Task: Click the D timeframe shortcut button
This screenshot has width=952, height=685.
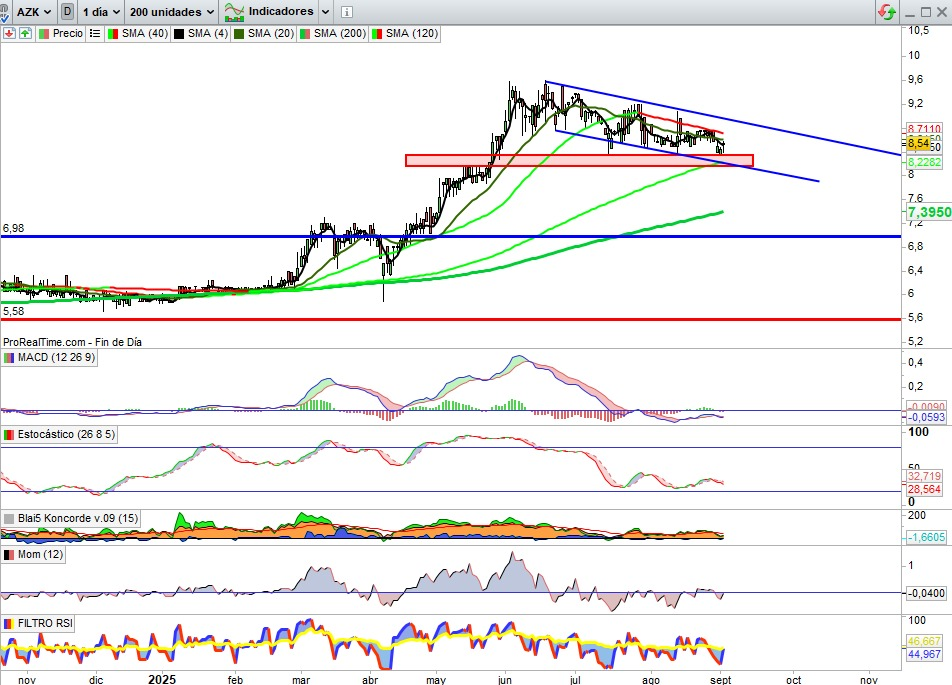Action: [x=67, y=12]
